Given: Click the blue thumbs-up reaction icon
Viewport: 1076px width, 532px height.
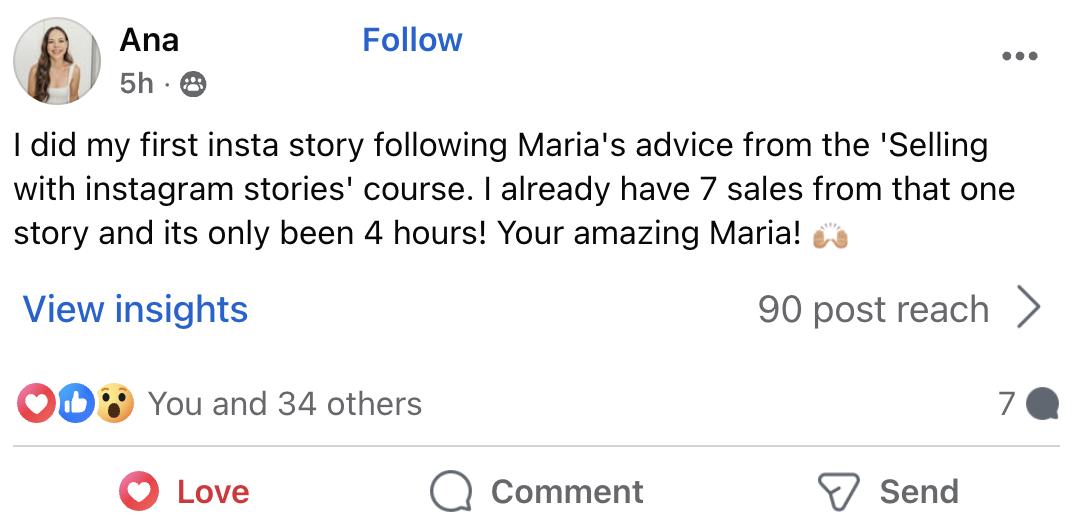Looking at the screenshot, I should coord(76,404).
